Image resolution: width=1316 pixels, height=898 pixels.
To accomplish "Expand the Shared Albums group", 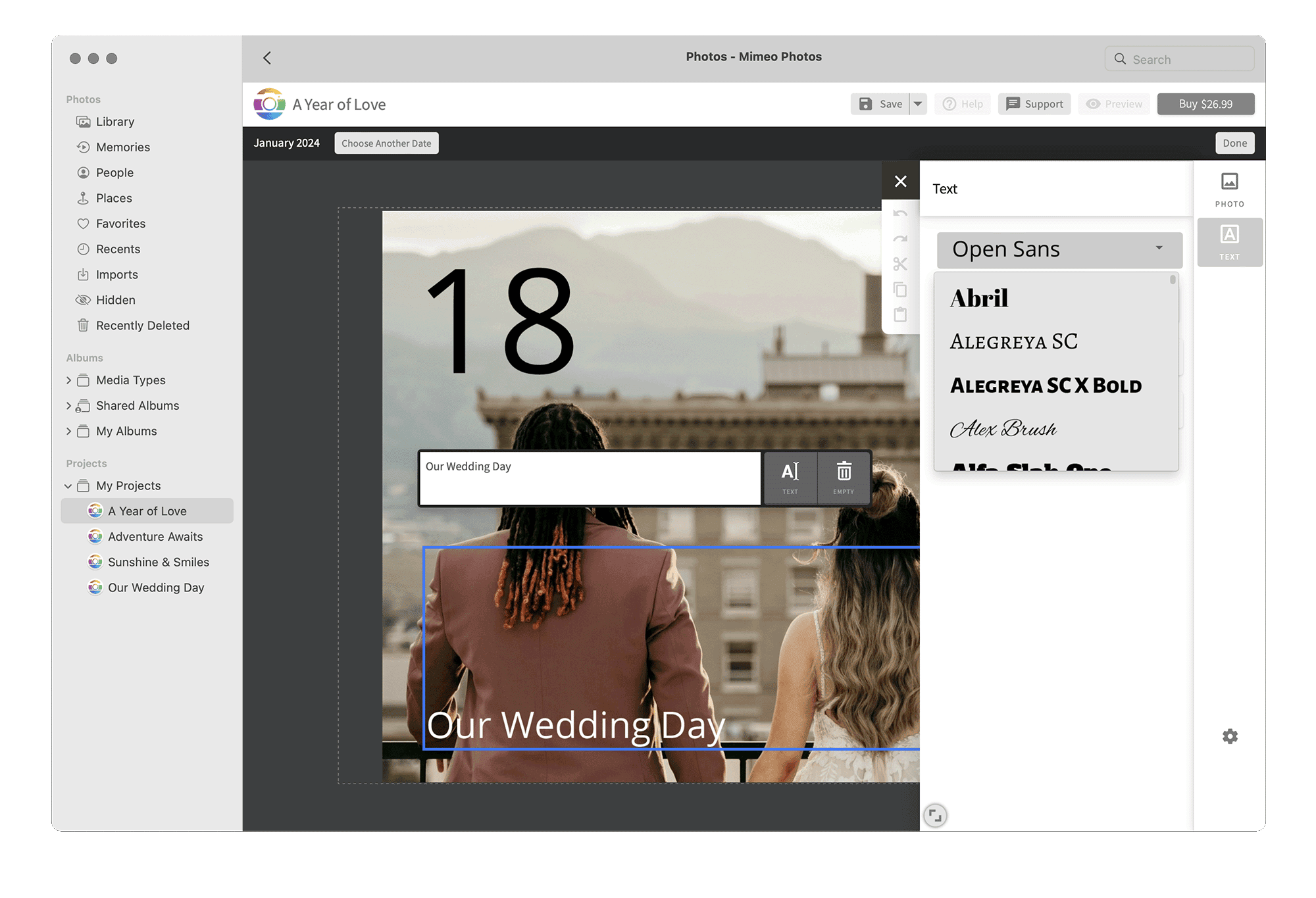I will click(69, 405).
